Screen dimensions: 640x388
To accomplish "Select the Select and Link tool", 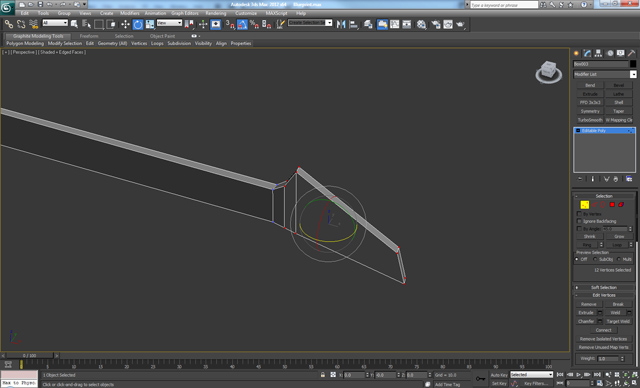I will click(x=9, y=24).
